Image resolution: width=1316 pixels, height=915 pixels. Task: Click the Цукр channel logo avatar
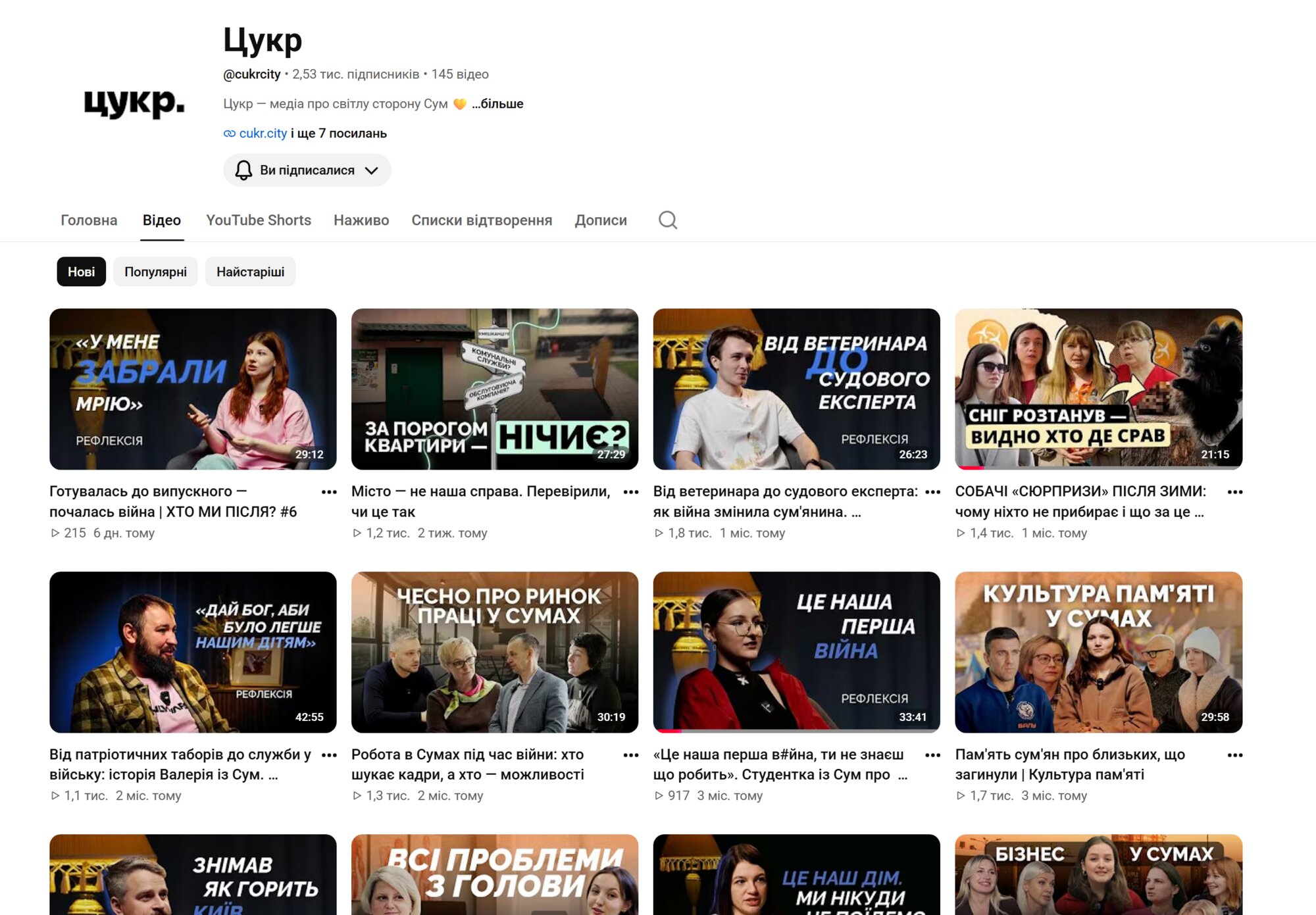134,103
